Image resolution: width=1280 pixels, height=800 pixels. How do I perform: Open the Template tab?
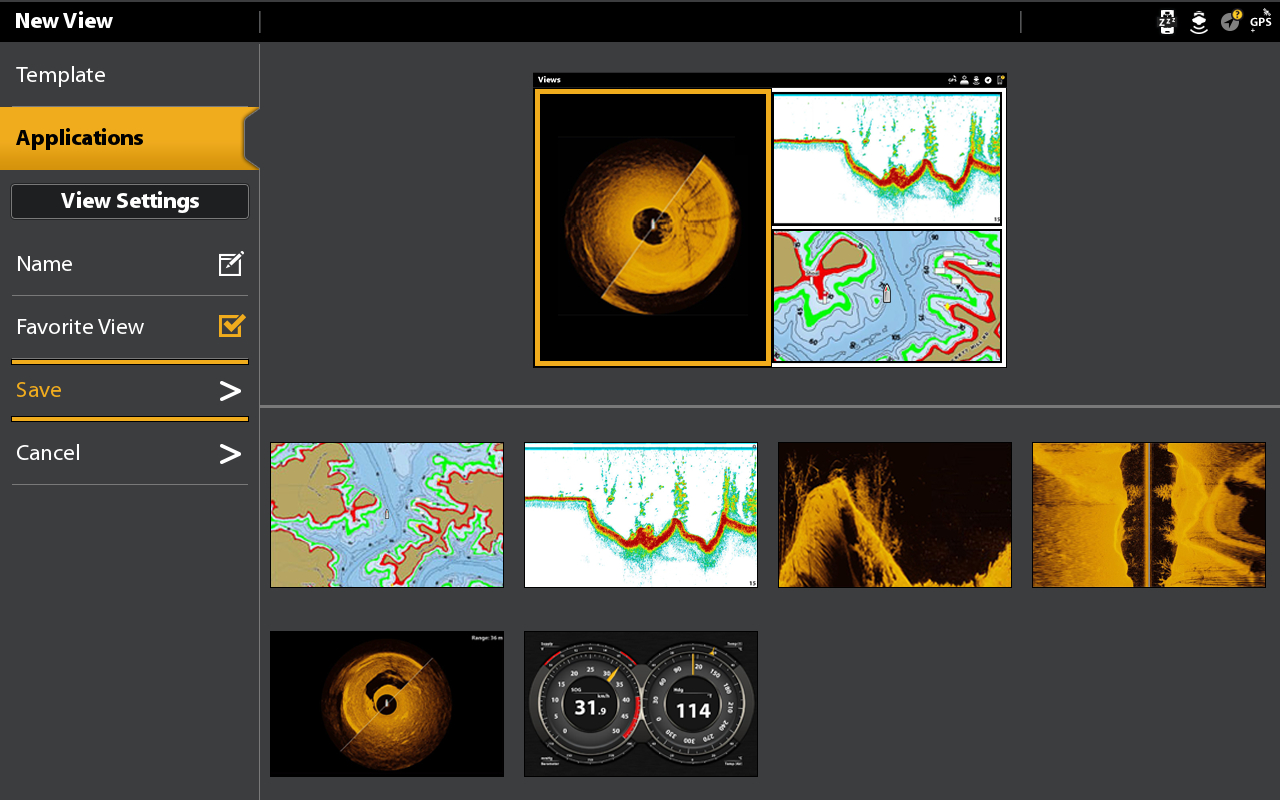coord(129,75)
